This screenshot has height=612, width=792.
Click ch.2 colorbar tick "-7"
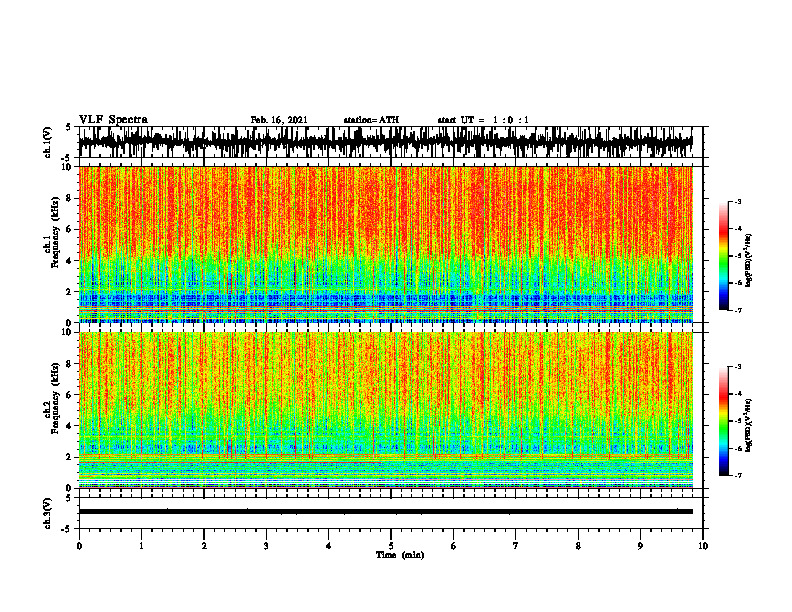tap(738, 475)
